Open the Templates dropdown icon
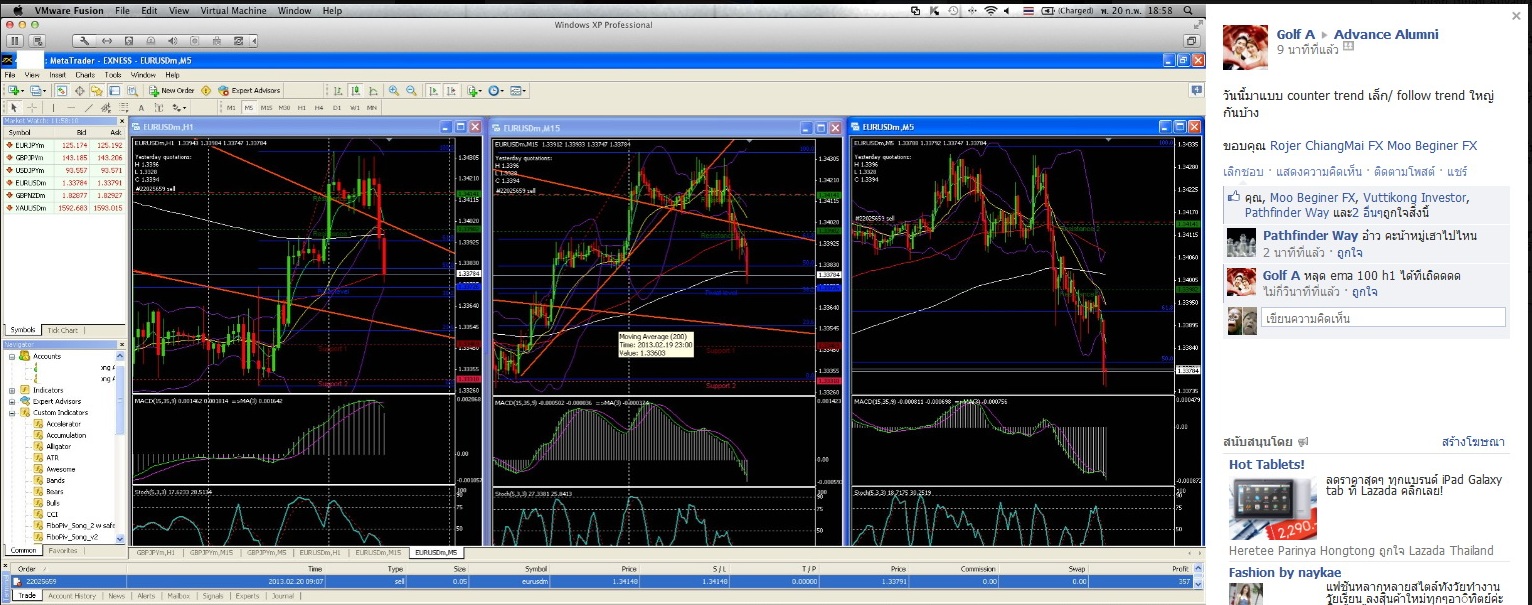This screenshot has width=1532, height=605. 518,90
